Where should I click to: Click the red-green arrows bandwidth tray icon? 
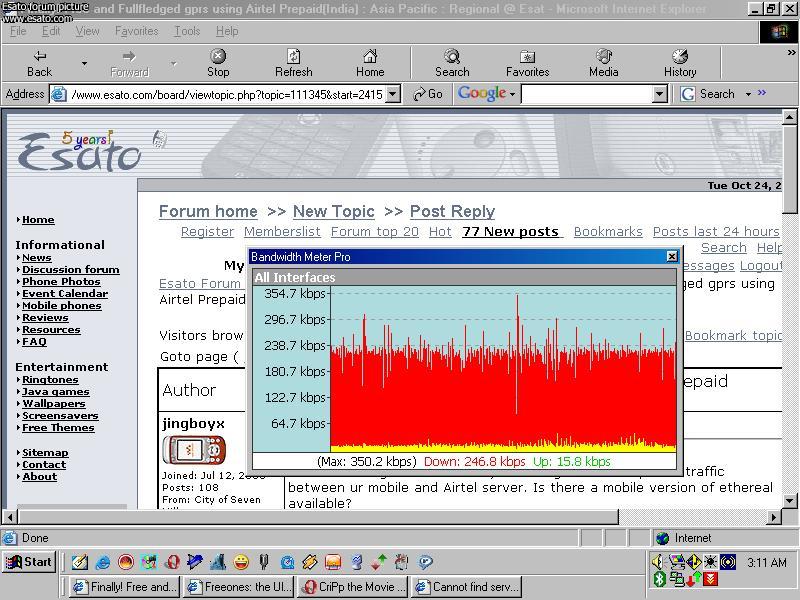coord(693,579)
